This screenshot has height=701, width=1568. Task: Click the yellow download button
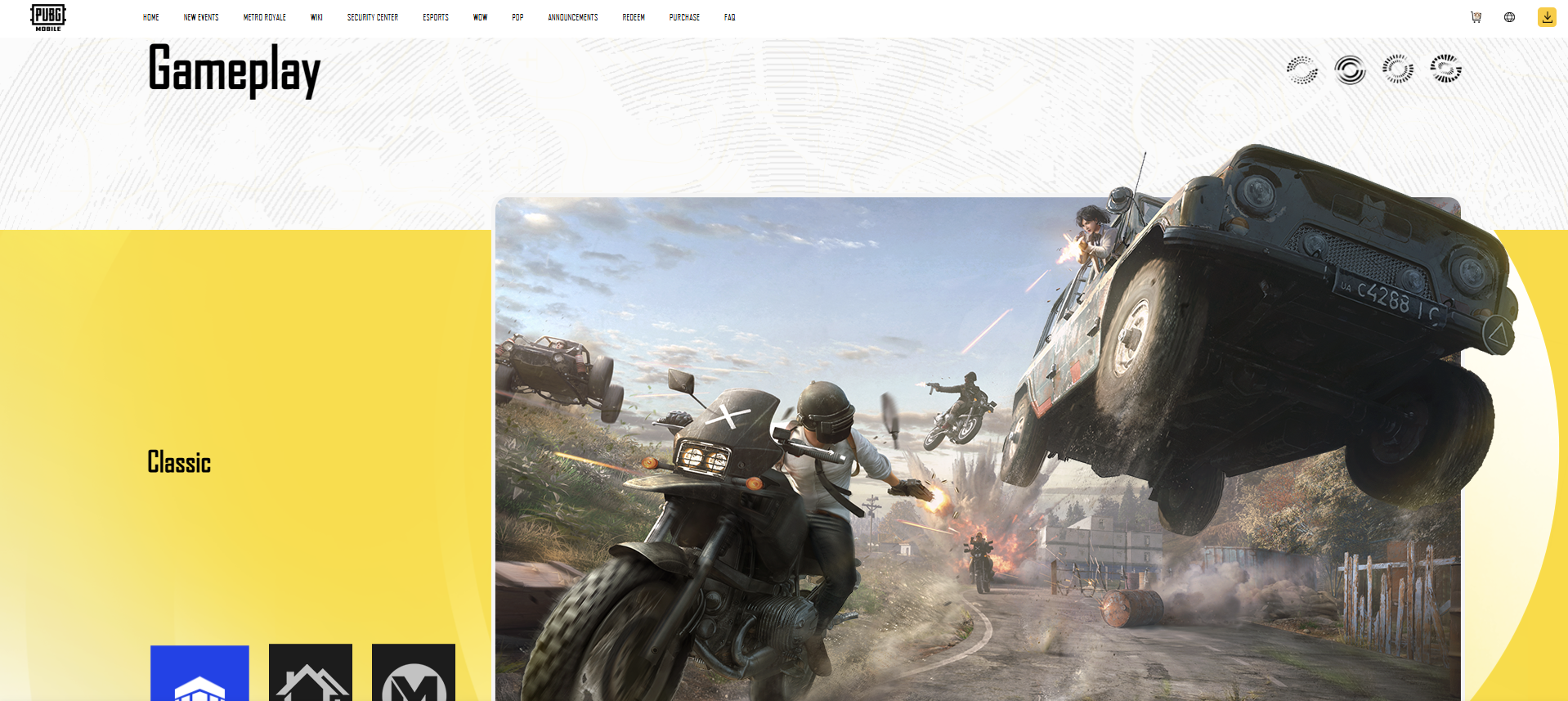point(1547,17)
